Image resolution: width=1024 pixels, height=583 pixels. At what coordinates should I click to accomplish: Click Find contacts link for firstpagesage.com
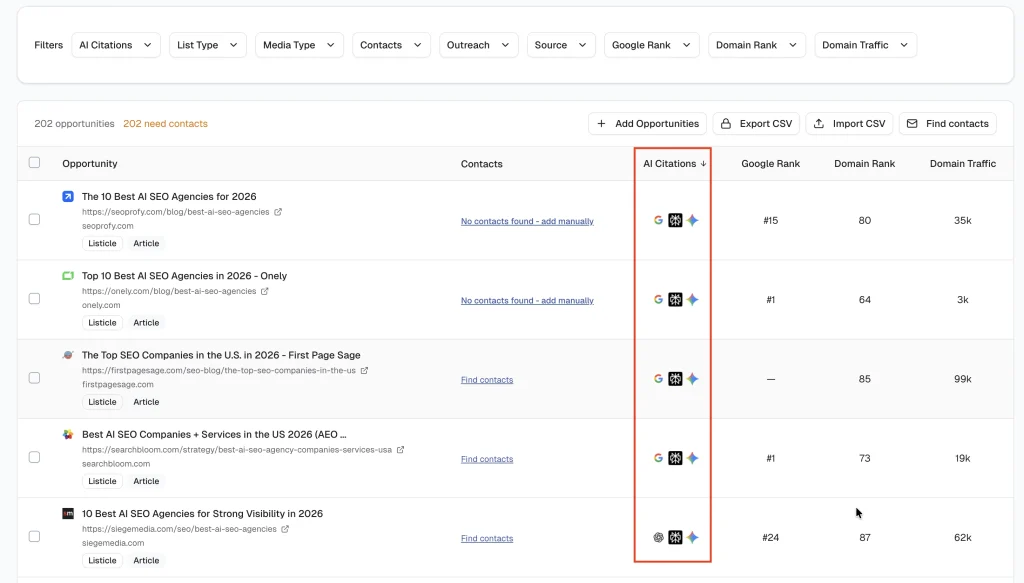[x=487, y=380]
